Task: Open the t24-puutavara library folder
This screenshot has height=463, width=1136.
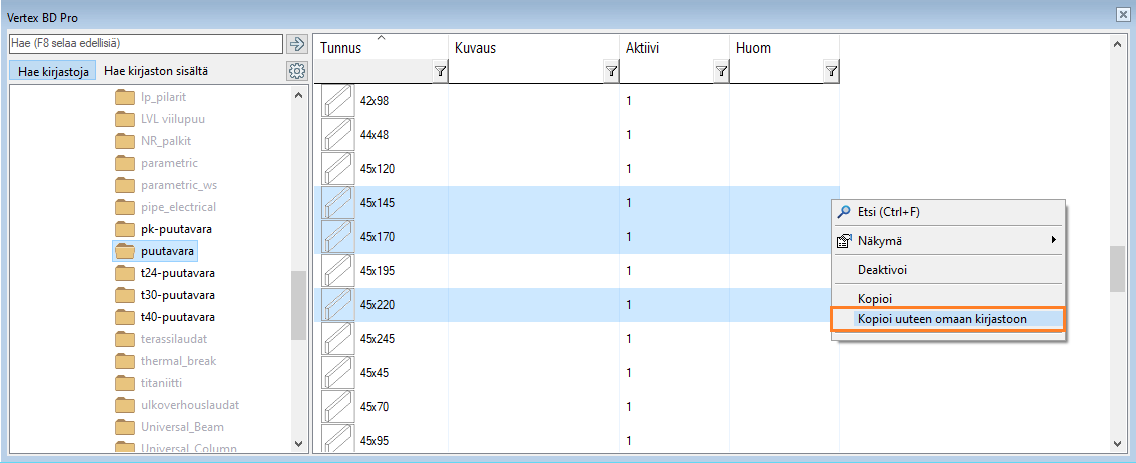Action: click(177, 273)
